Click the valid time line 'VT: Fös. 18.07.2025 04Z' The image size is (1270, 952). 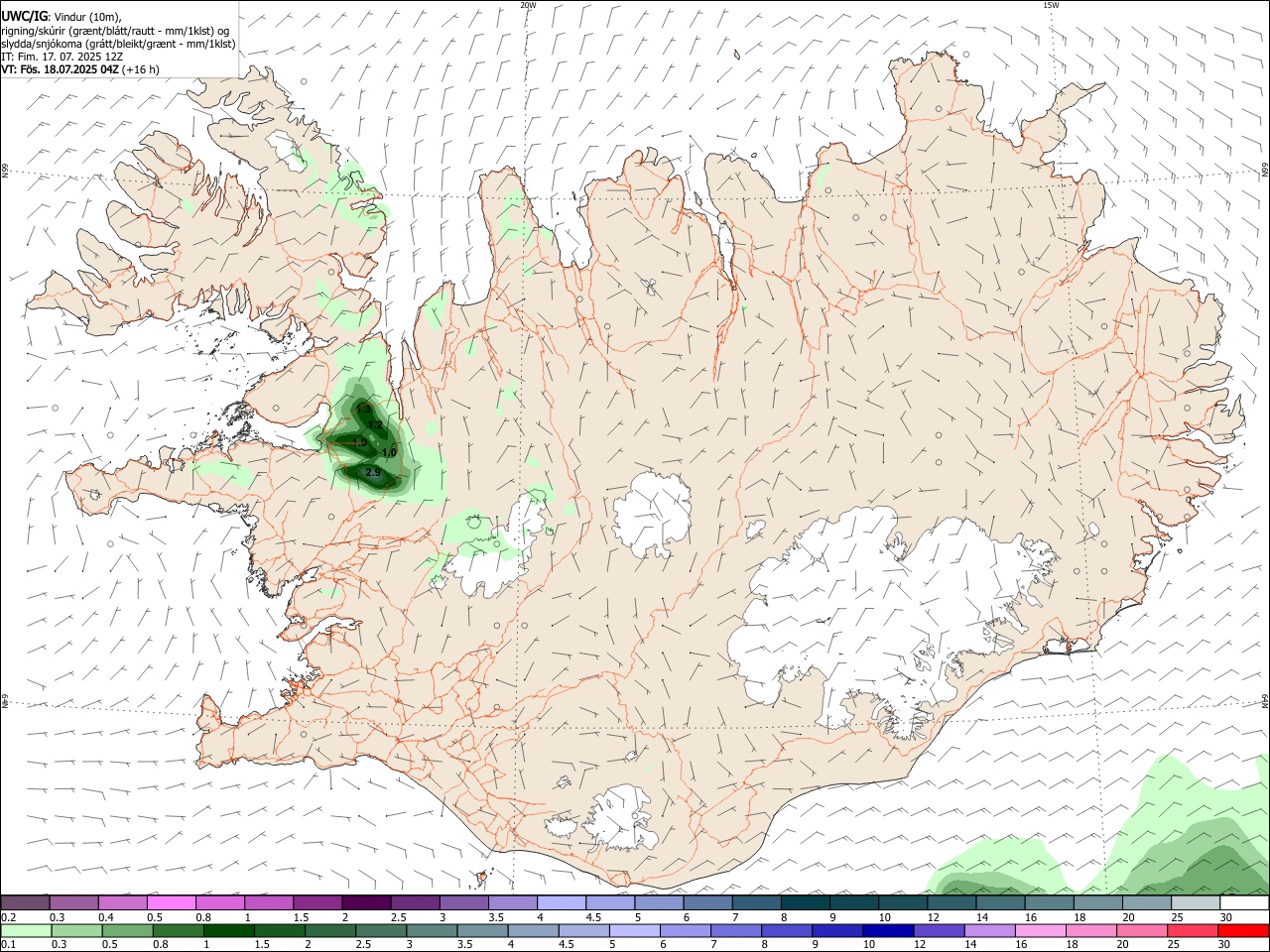(61, 69)
